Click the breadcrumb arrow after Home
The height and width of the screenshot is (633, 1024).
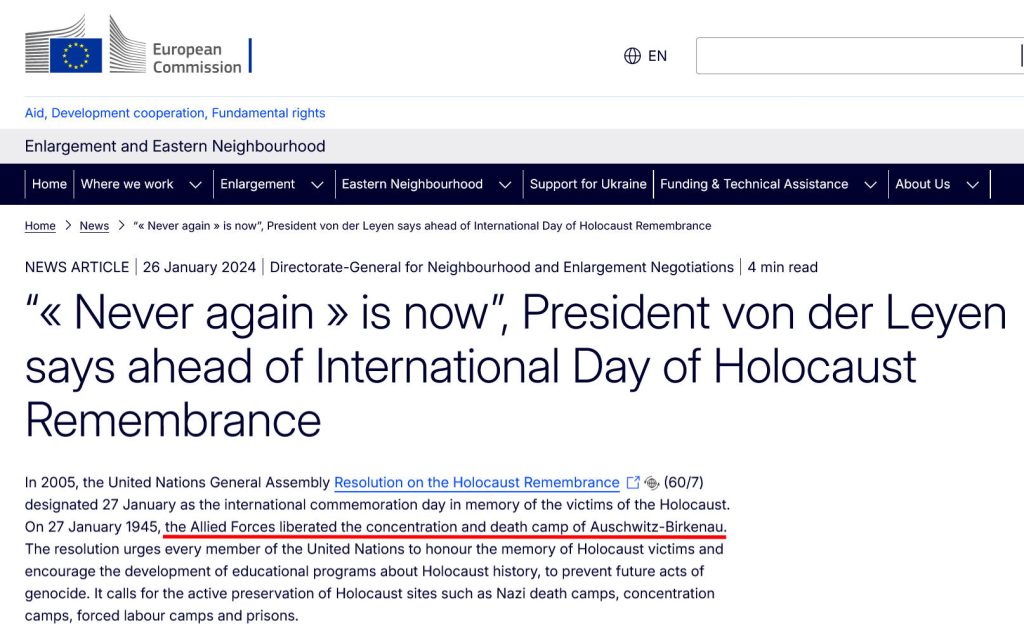pos(68,226)
